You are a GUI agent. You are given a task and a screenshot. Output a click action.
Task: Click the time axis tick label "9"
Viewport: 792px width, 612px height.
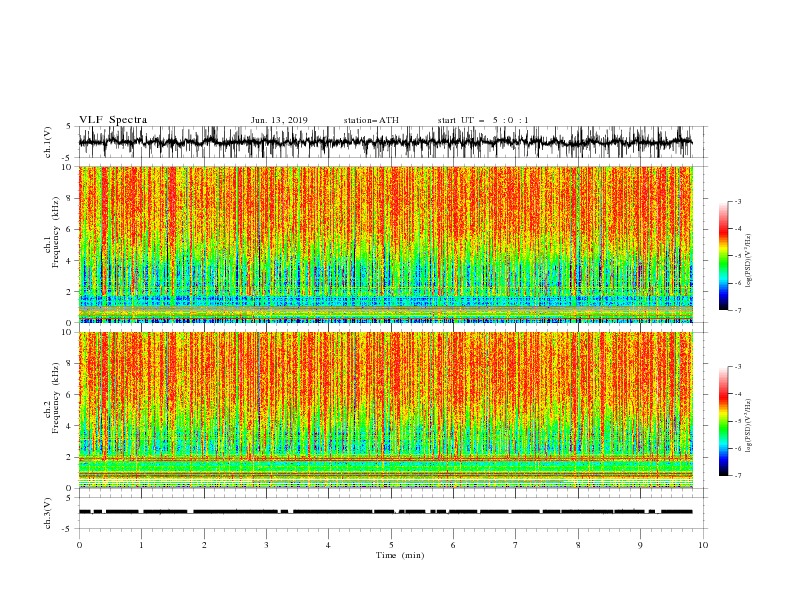(640, 545)
